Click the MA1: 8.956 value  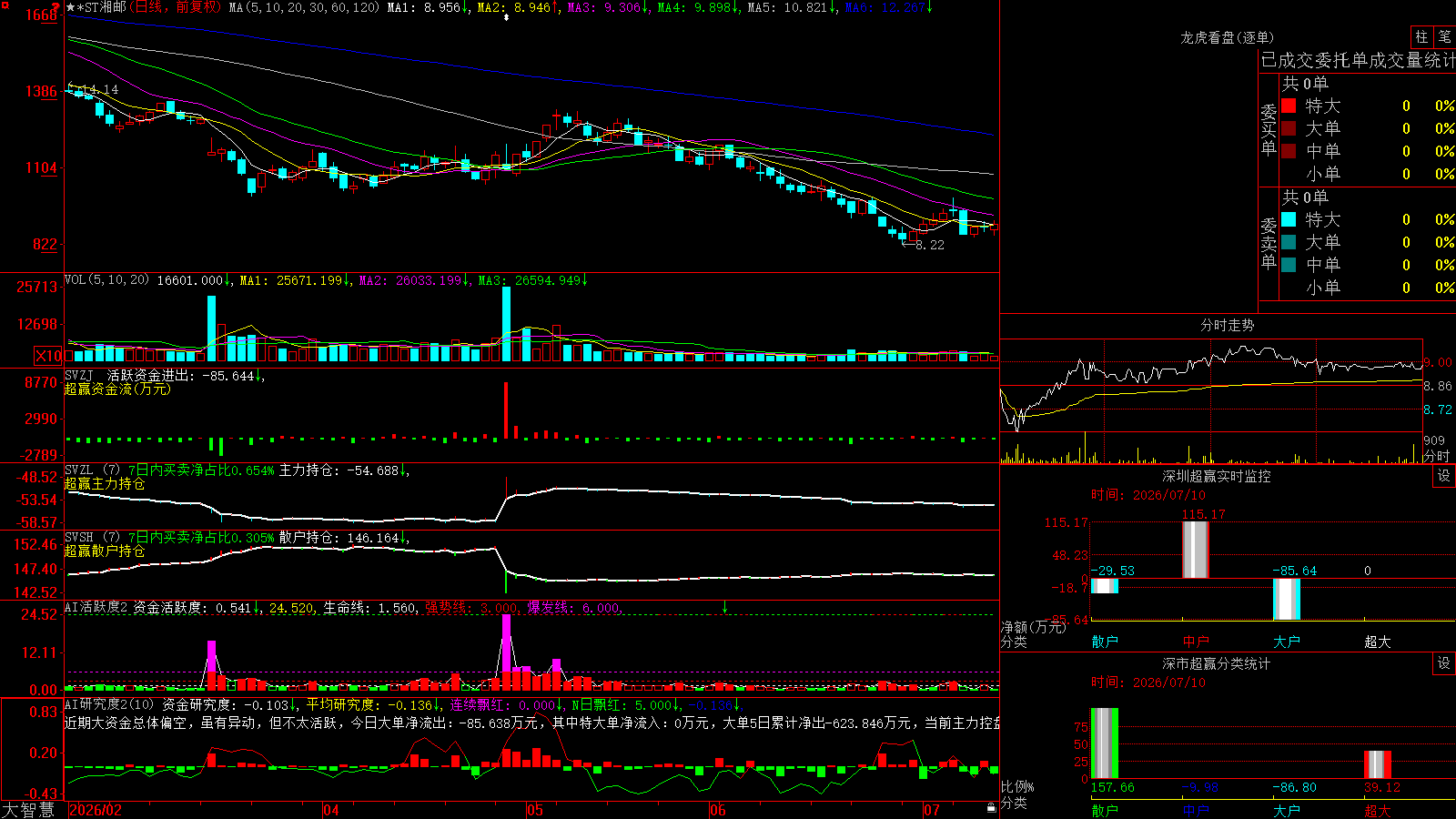(428, 7)
